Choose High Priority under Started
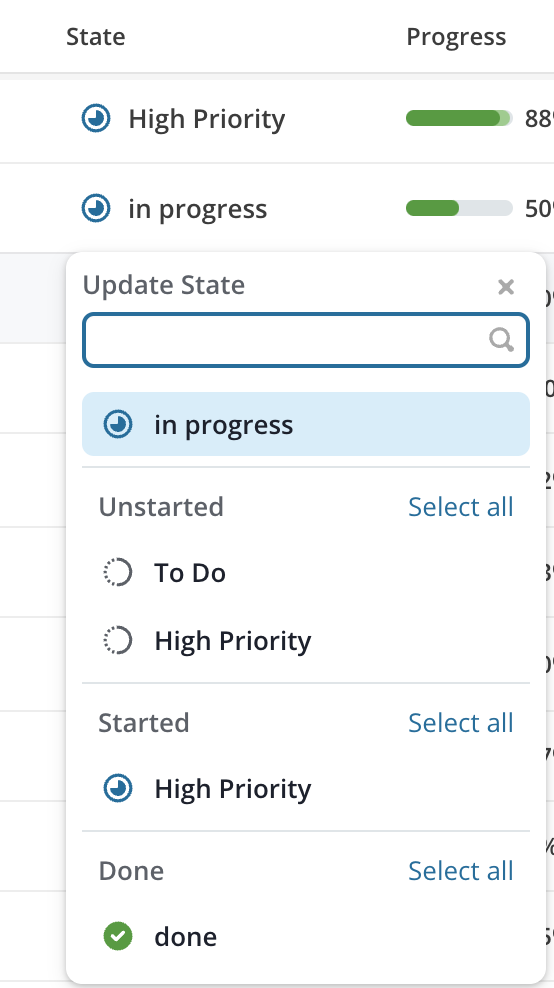Viewport: 554px width, 988px height. [x=306, y=788]
